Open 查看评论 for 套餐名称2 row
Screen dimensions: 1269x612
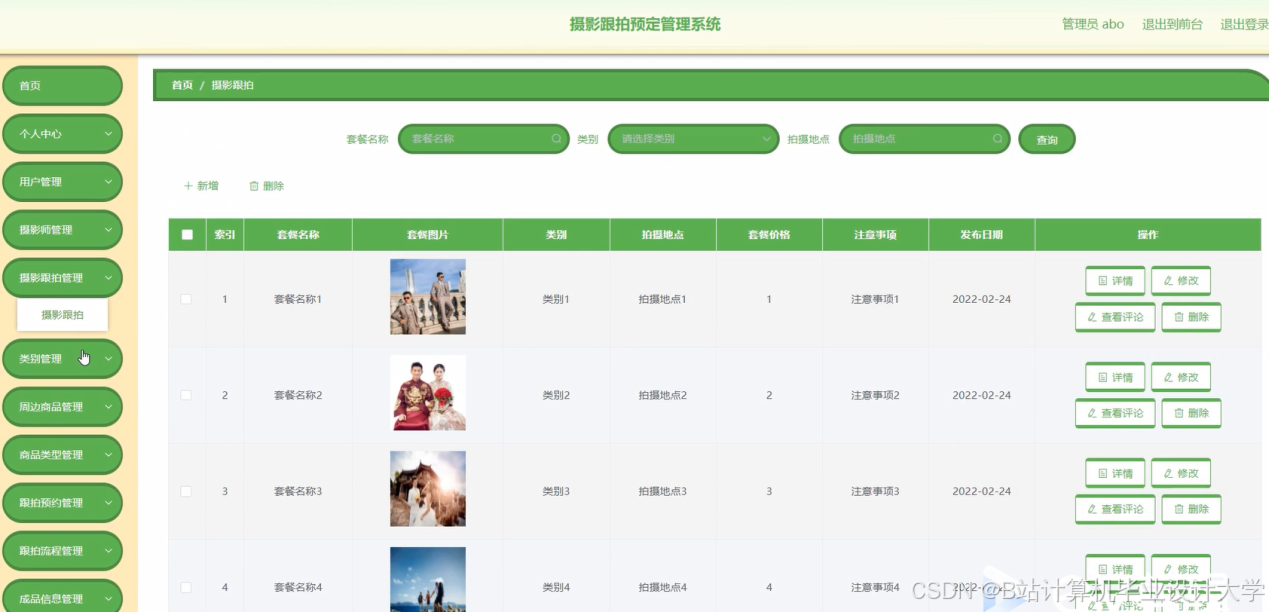click(1115, 413)
